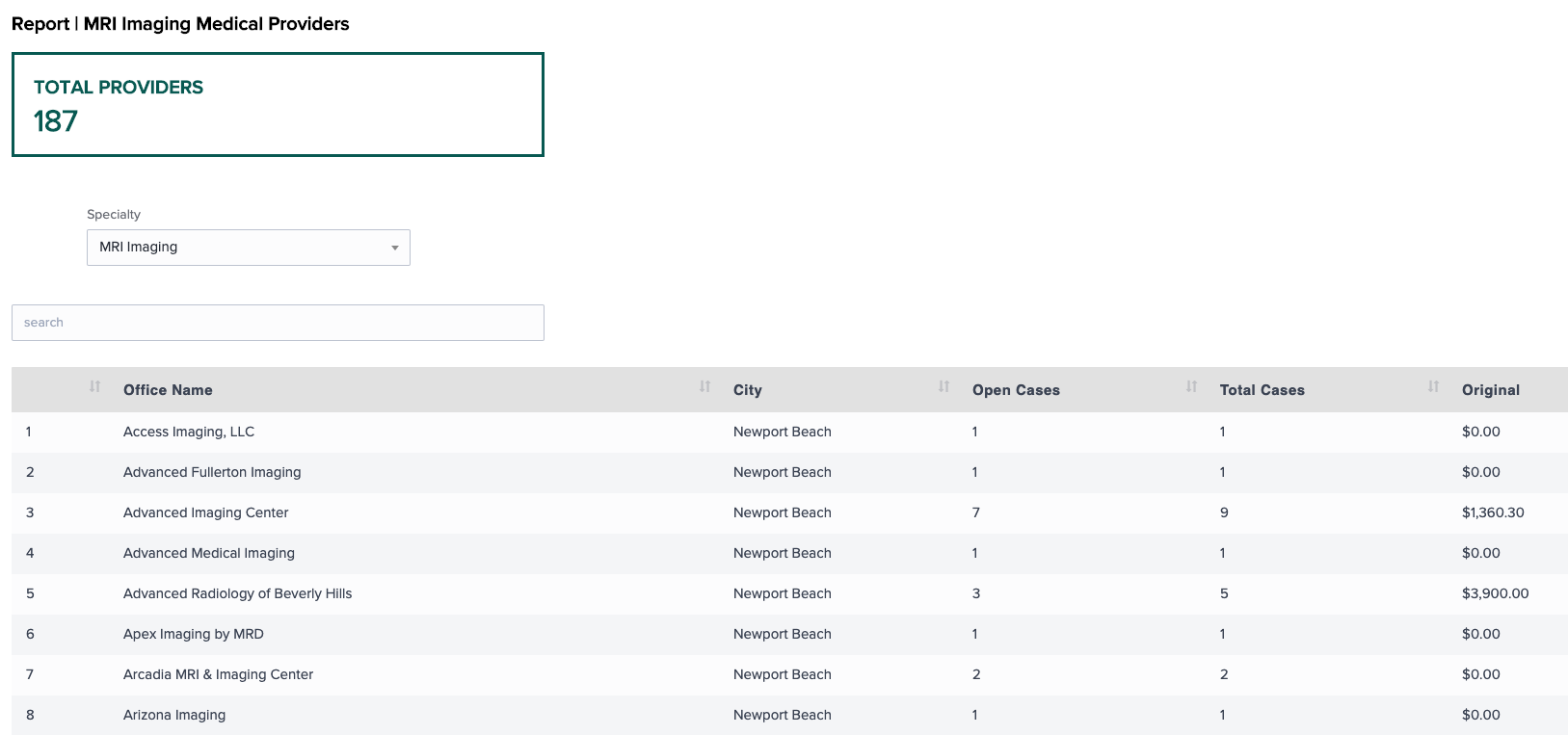Click the Open Cases column header label
This screenshot has height=735, width=1568.
[1016, 390]
